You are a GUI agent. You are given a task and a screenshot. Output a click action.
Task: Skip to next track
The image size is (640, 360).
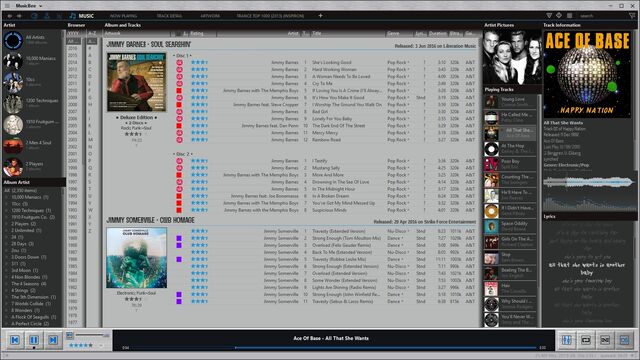coord(53,340)
